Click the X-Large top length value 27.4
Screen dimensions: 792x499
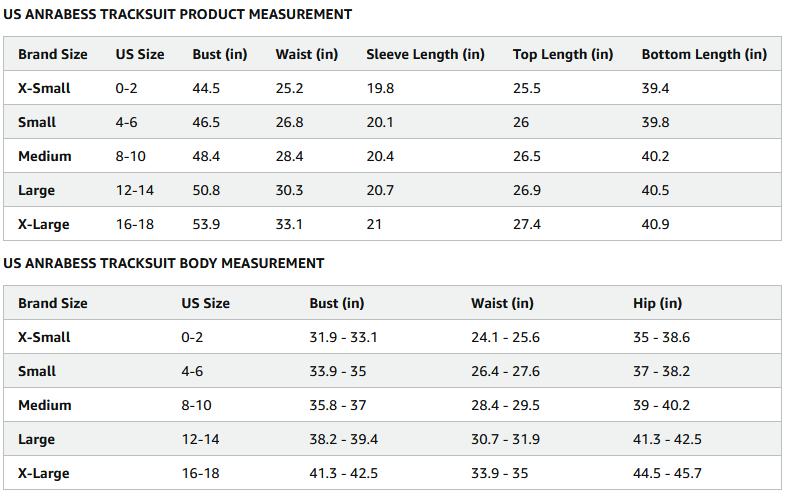[x=527, y=224]
